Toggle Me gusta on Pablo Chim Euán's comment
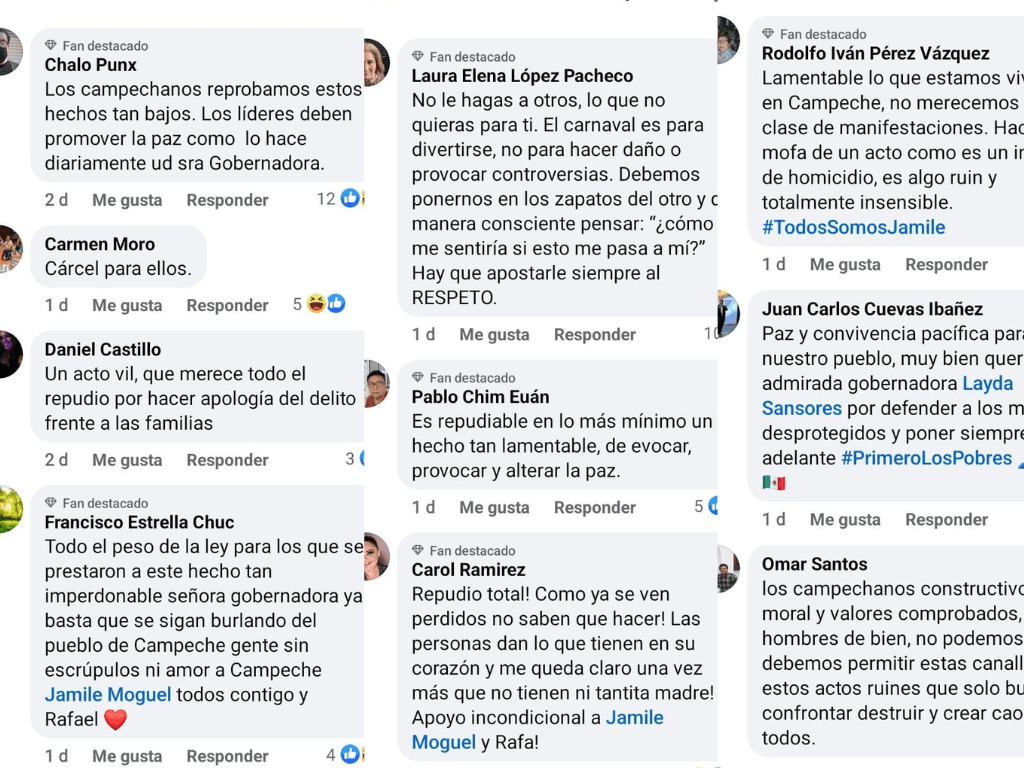1024x768 pixels. click(494, 507)
